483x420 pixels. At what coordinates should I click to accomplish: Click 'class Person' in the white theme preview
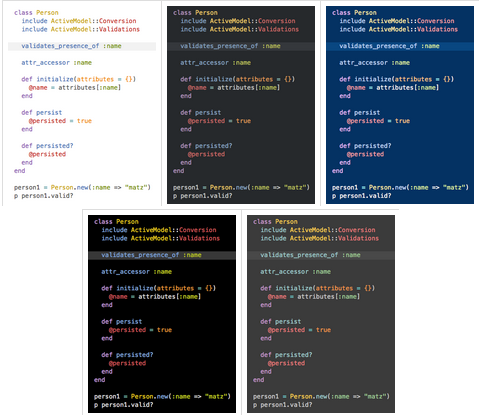(x=36, y=13)
